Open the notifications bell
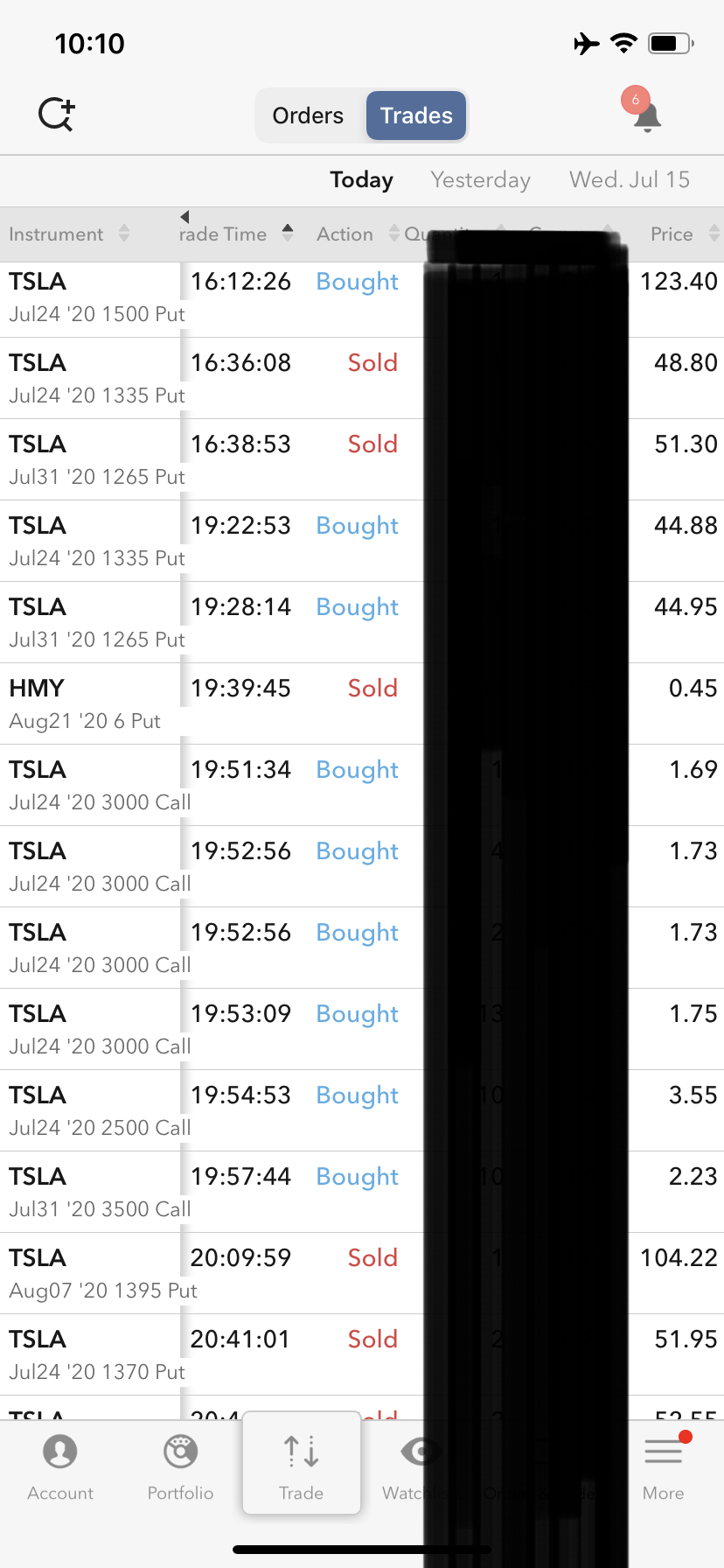 coord(646,115)
